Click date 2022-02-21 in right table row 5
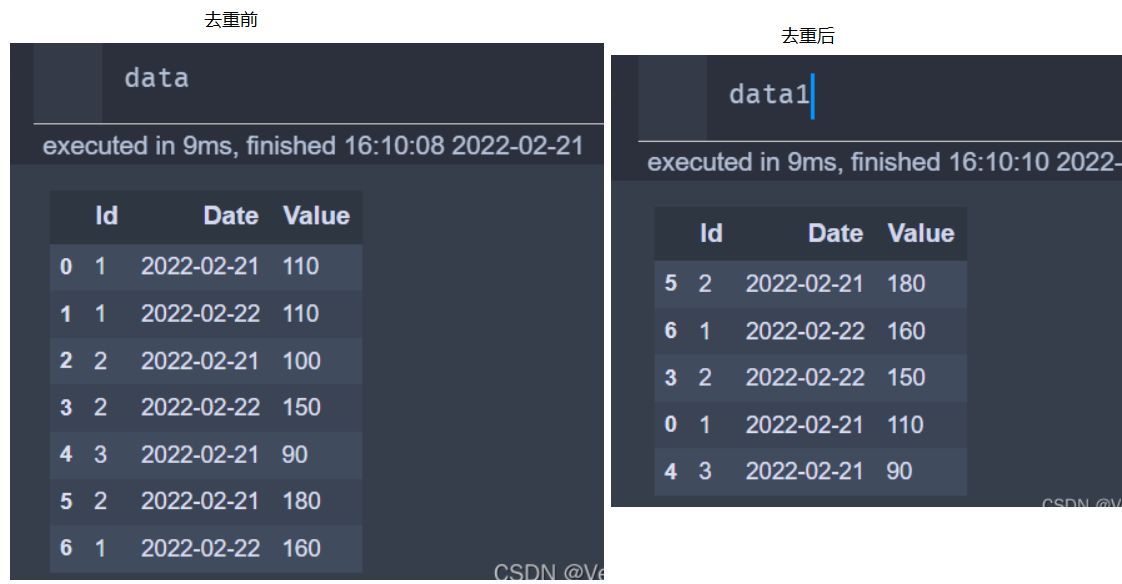The image size is (1122, 584). (804, 283)
